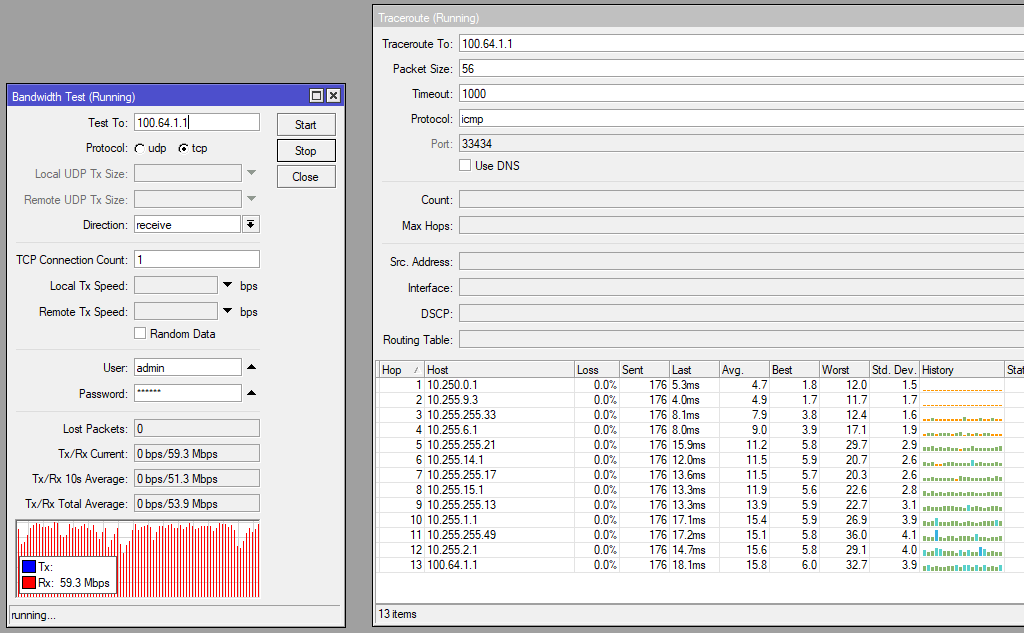
Task: Sort by the Best column header
Action: click(794, 370)
